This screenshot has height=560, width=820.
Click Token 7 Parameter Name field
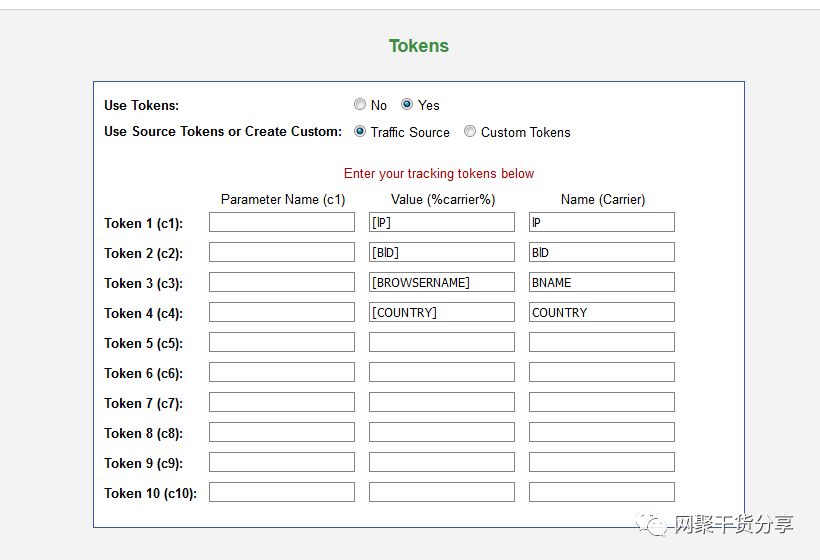pos(282,402)
